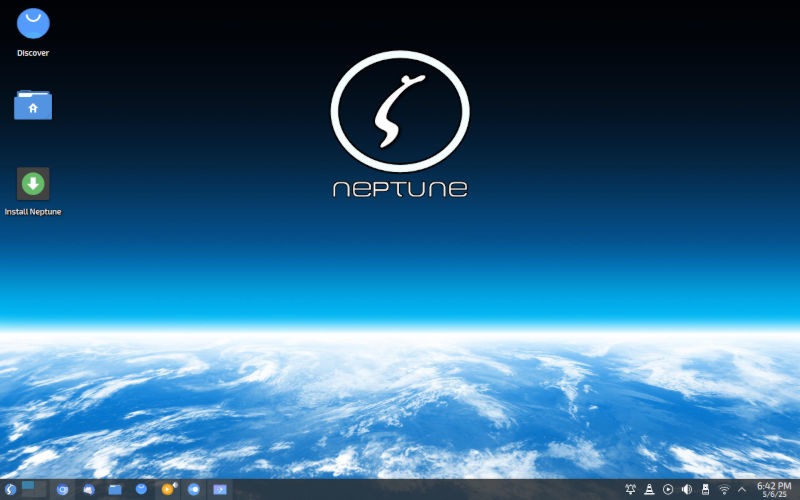Viewport: 800px width, 500px height.
Task: Open the media player tray control
Action: tap(668, 490)
